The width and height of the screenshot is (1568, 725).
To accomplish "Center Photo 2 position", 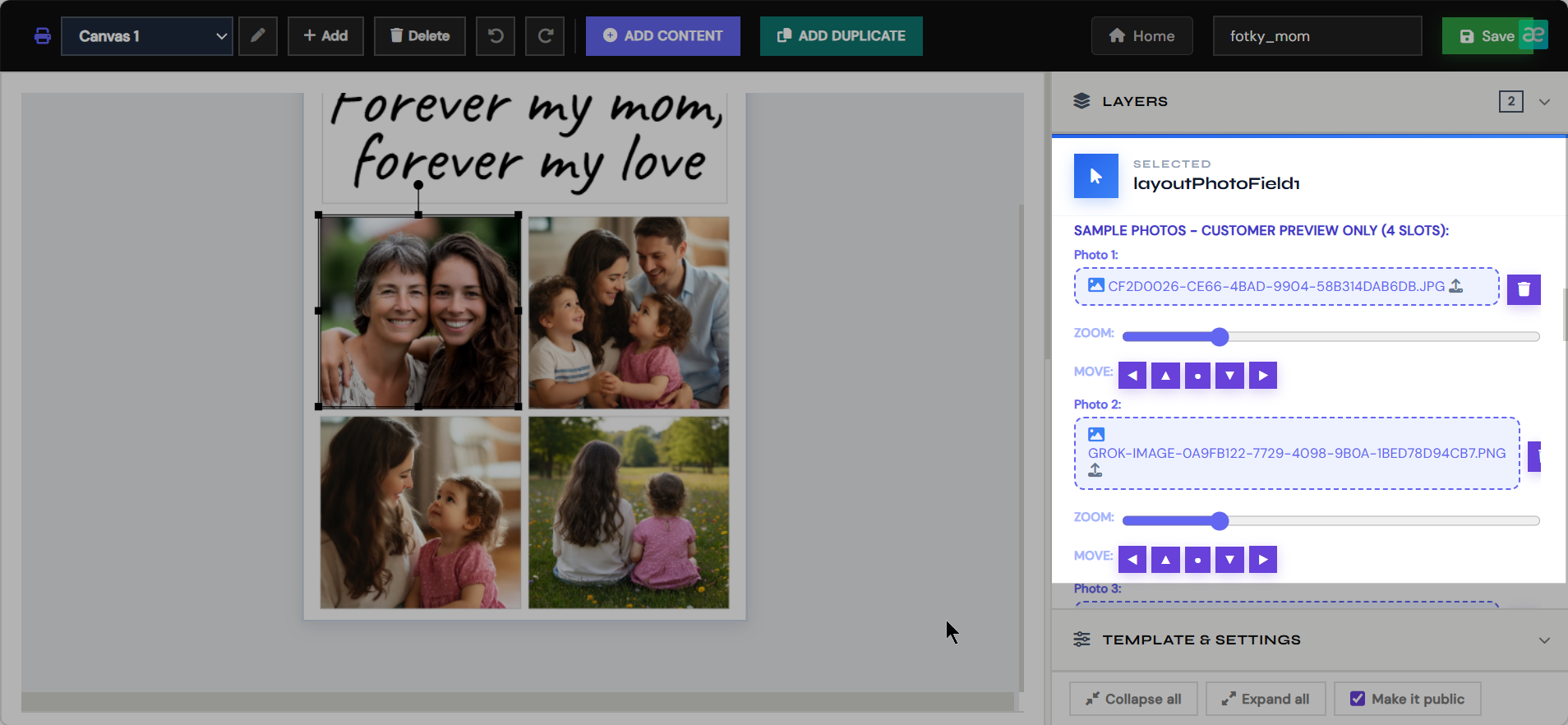I will pyautogui.click(x=1197, y=560).
